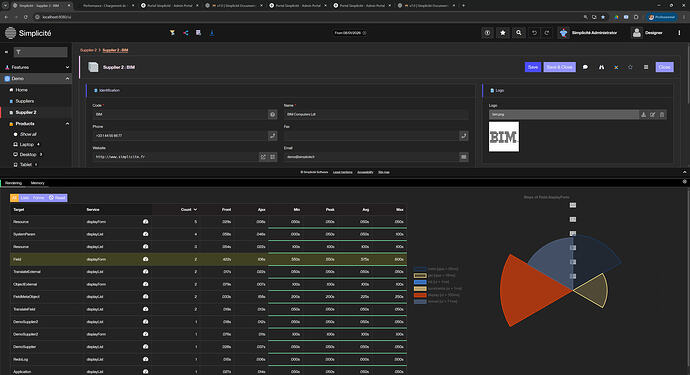Sort by the Count column dropdown arrow
Viewport: 690px width, 375px height.
click(195, 210)
